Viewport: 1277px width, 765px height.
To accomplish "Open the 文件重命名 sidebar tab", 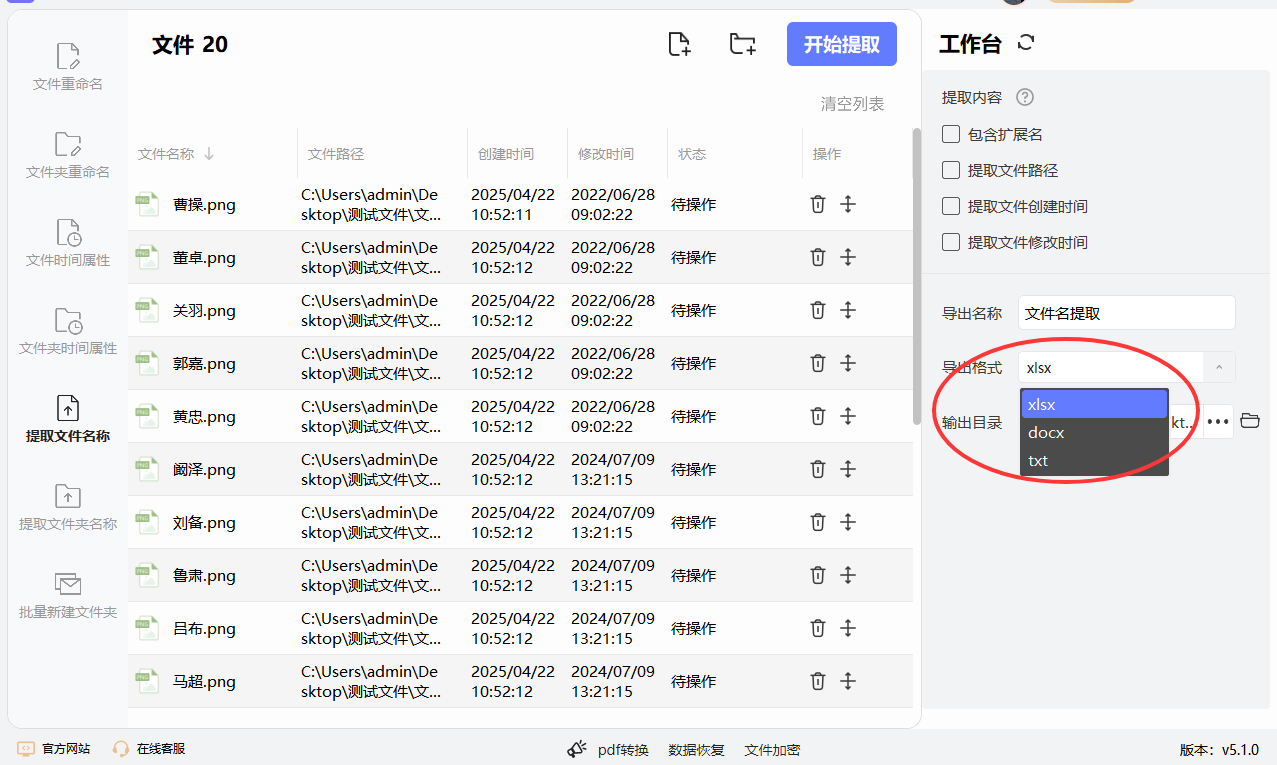I will 68,67.
